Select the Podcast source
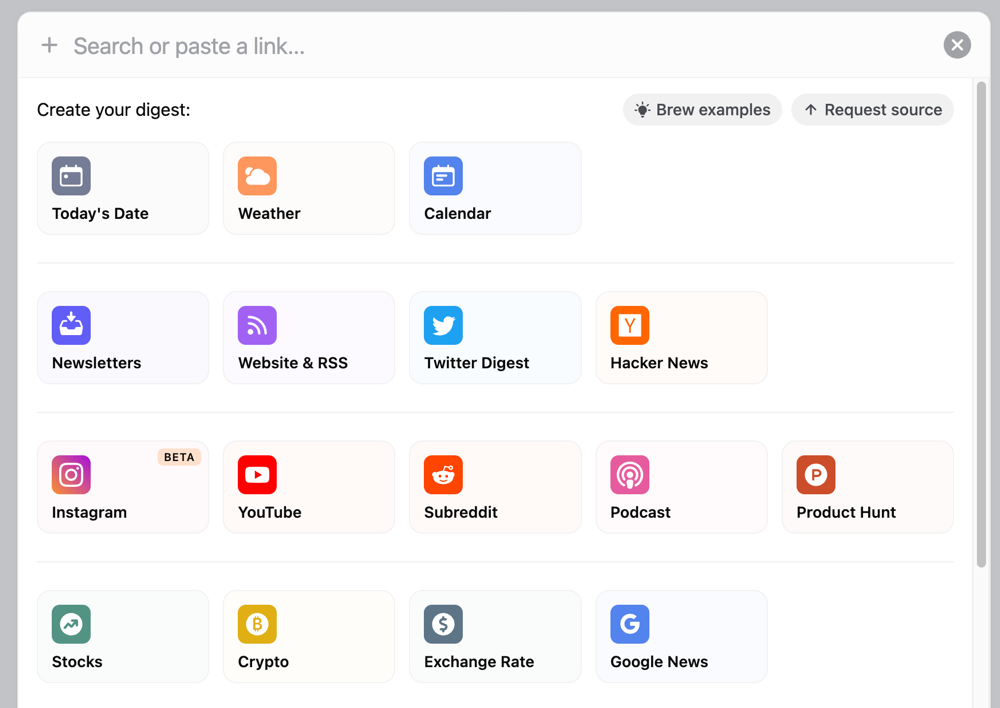 [x=681, y=487]
